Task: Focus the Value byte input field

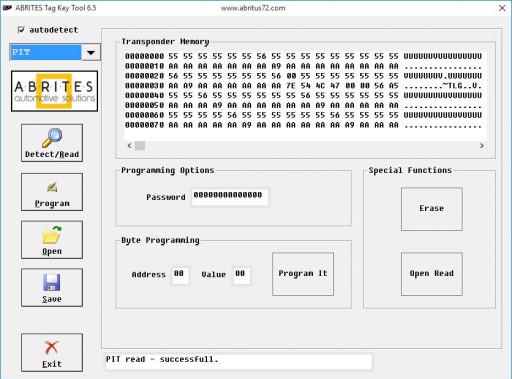Action: pyautogui.click(x=242, y=276)
